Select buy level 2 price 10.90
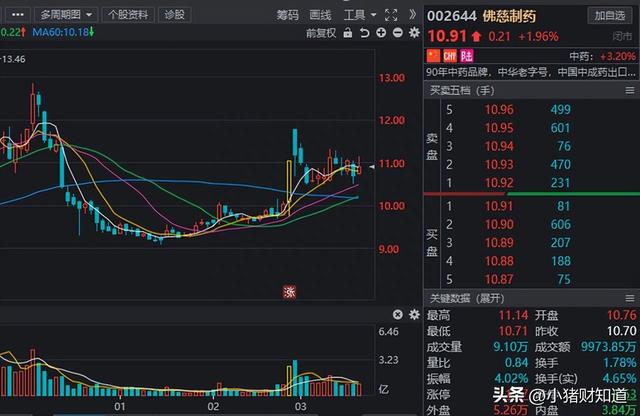 tap(499, 224)
